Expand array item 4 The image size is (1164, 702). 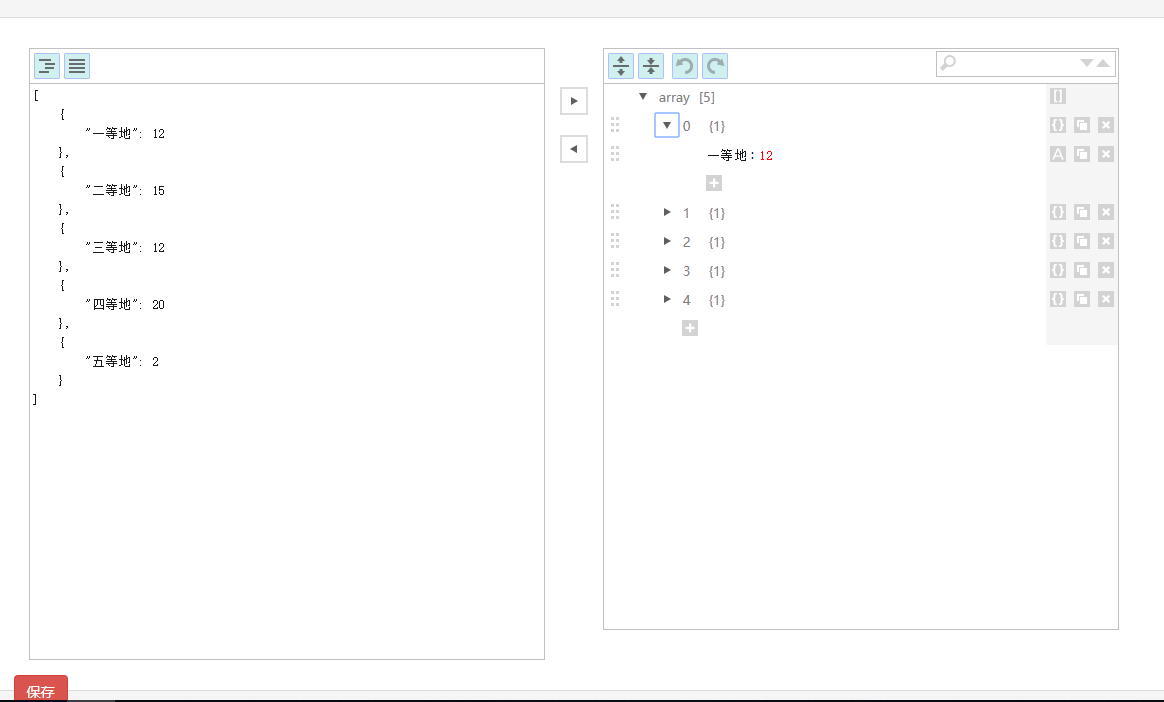(x=667, y=299)
